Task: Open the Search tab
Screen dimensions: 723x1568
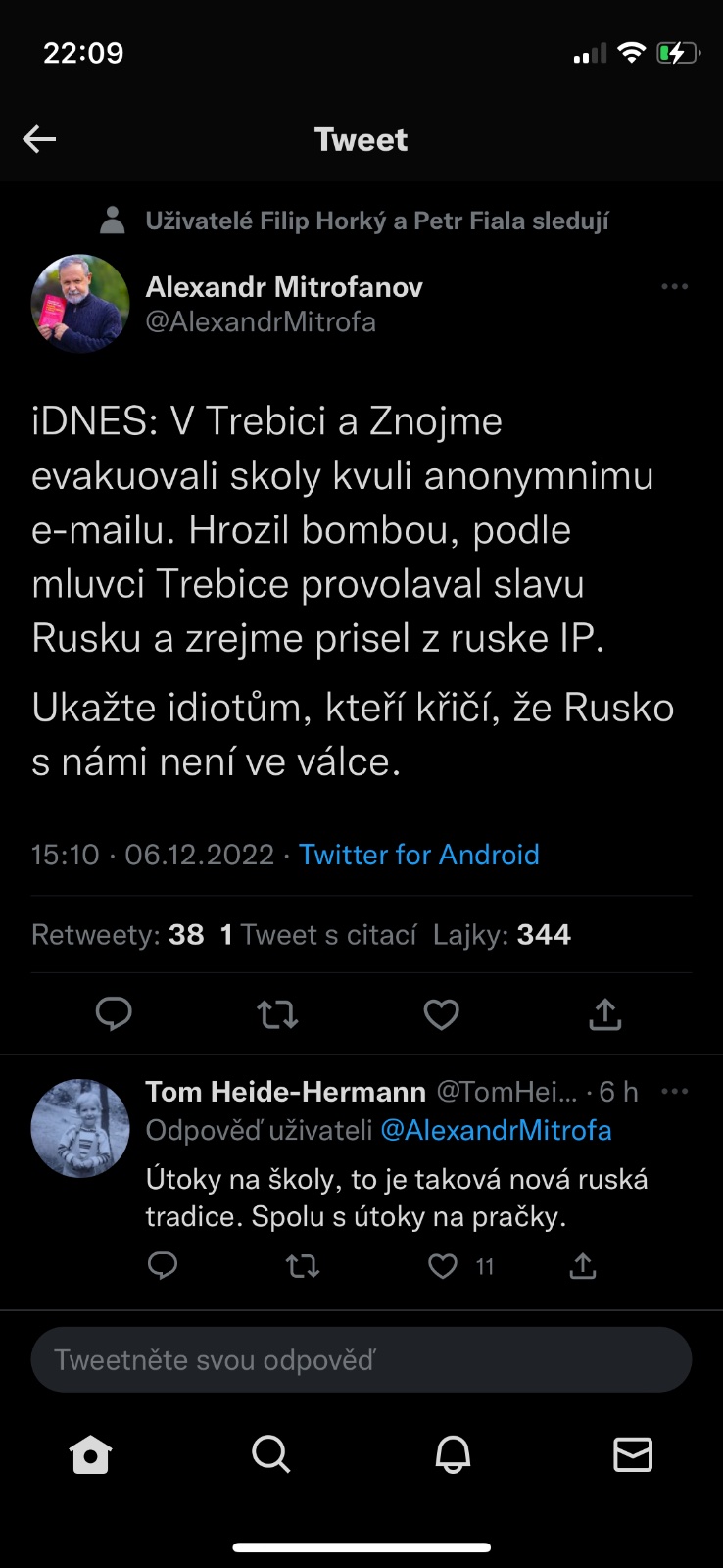Action: click(x=270, y=1454)
